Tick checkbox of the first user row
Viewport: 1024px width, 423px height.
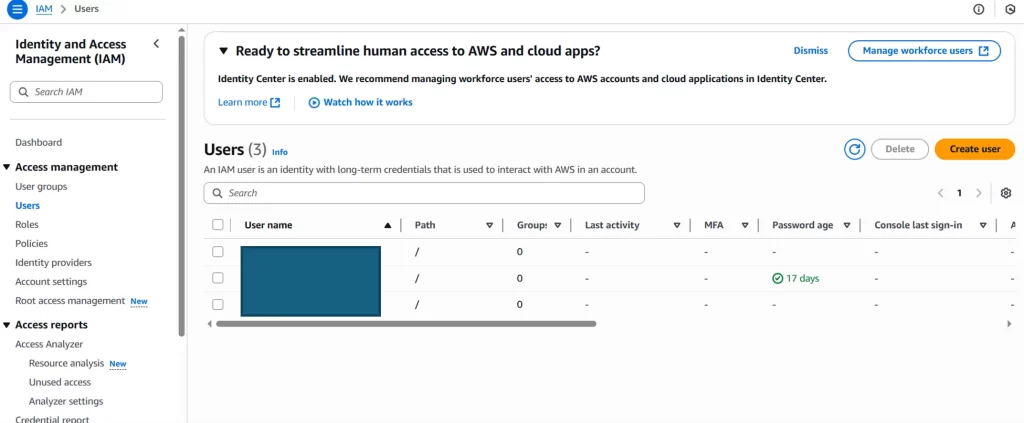217,251
